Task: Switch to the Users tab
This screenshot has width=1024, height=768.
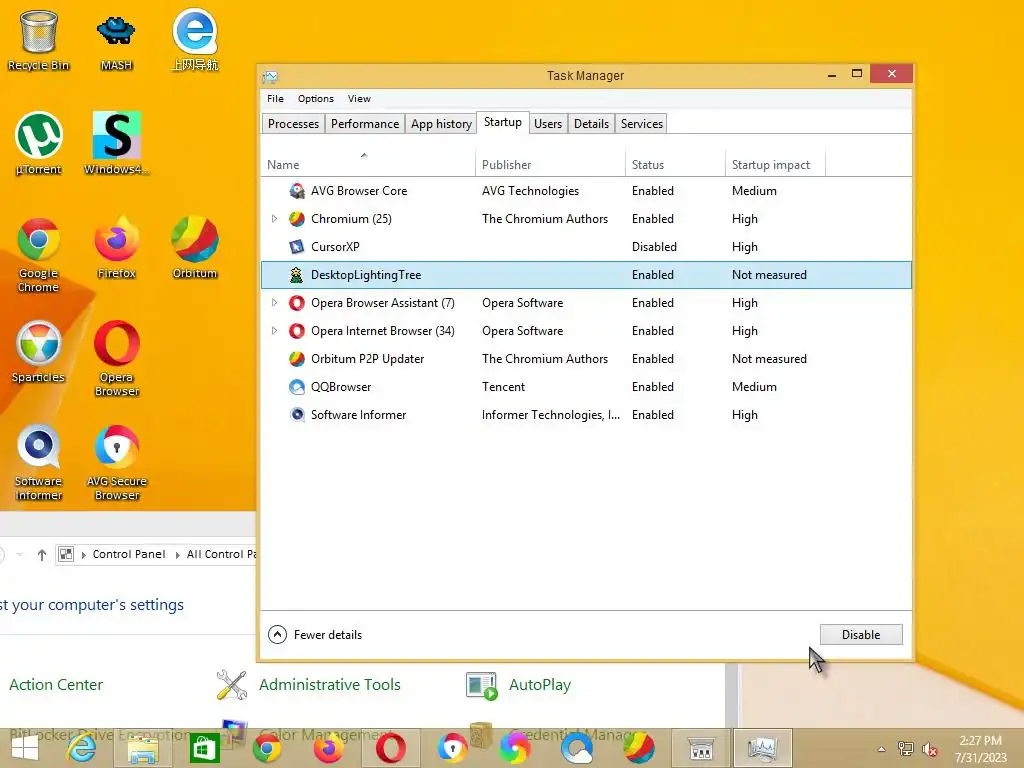Action: 547,124
